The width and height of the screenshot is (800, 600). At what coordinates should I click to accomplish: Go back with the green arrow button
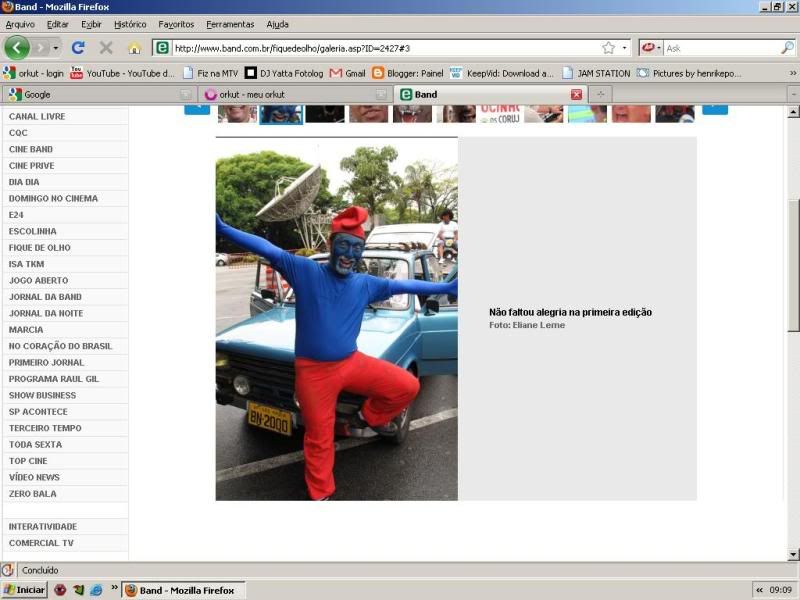click(17, 48)
